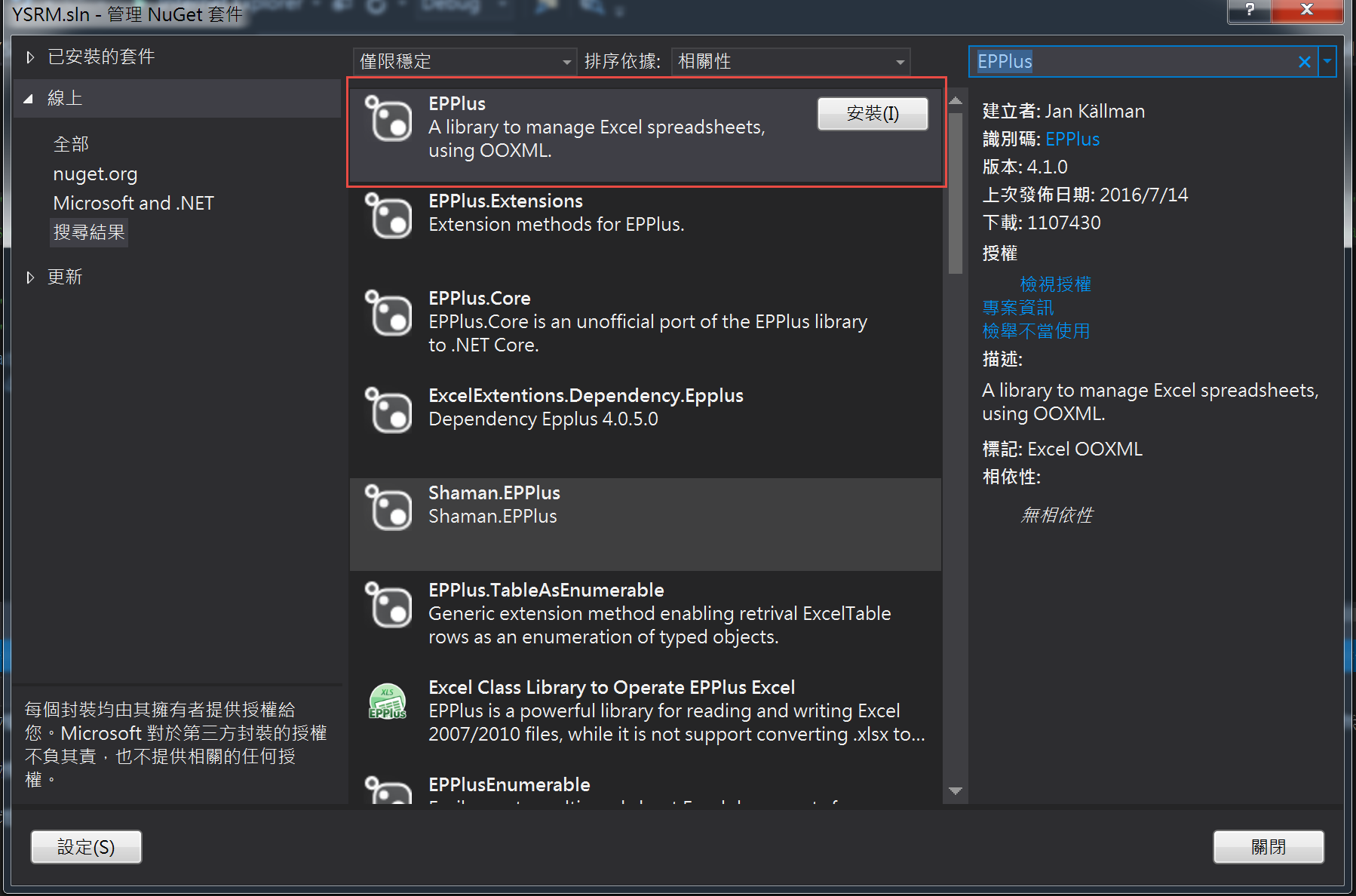Click the package list scrollbar thumb
This screenshot has width=1356, height=896.
(956, 193)
